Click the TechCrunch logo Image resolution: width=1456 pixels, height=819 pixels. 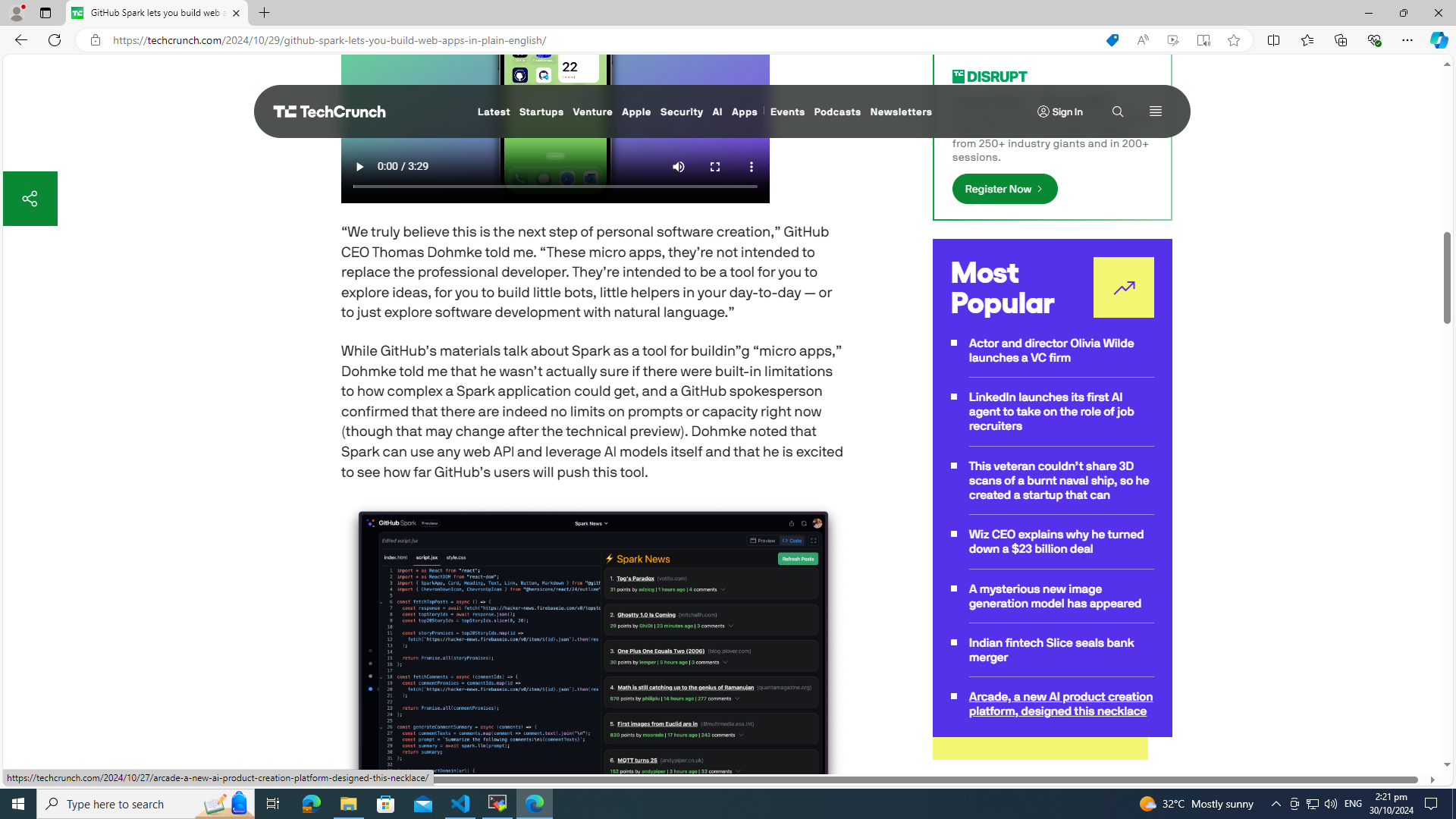329,111
